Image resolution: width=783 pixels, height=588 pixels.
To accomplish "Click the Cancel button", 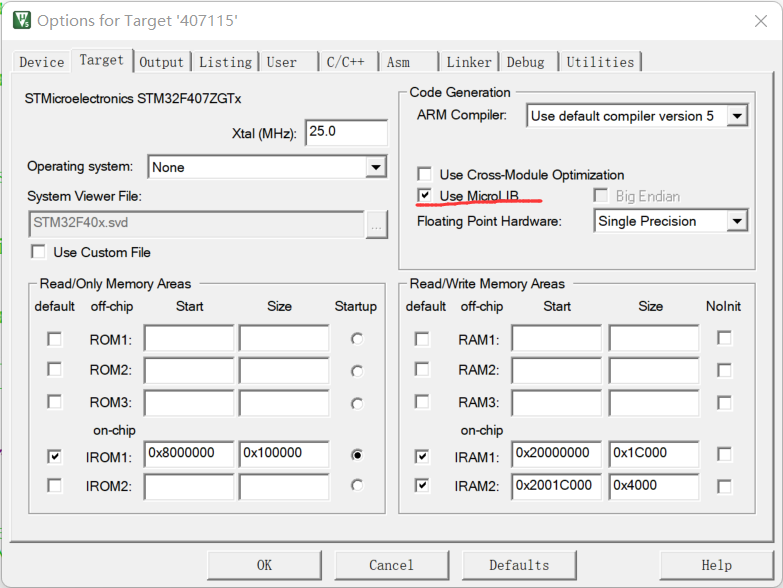I will [392, 565].
